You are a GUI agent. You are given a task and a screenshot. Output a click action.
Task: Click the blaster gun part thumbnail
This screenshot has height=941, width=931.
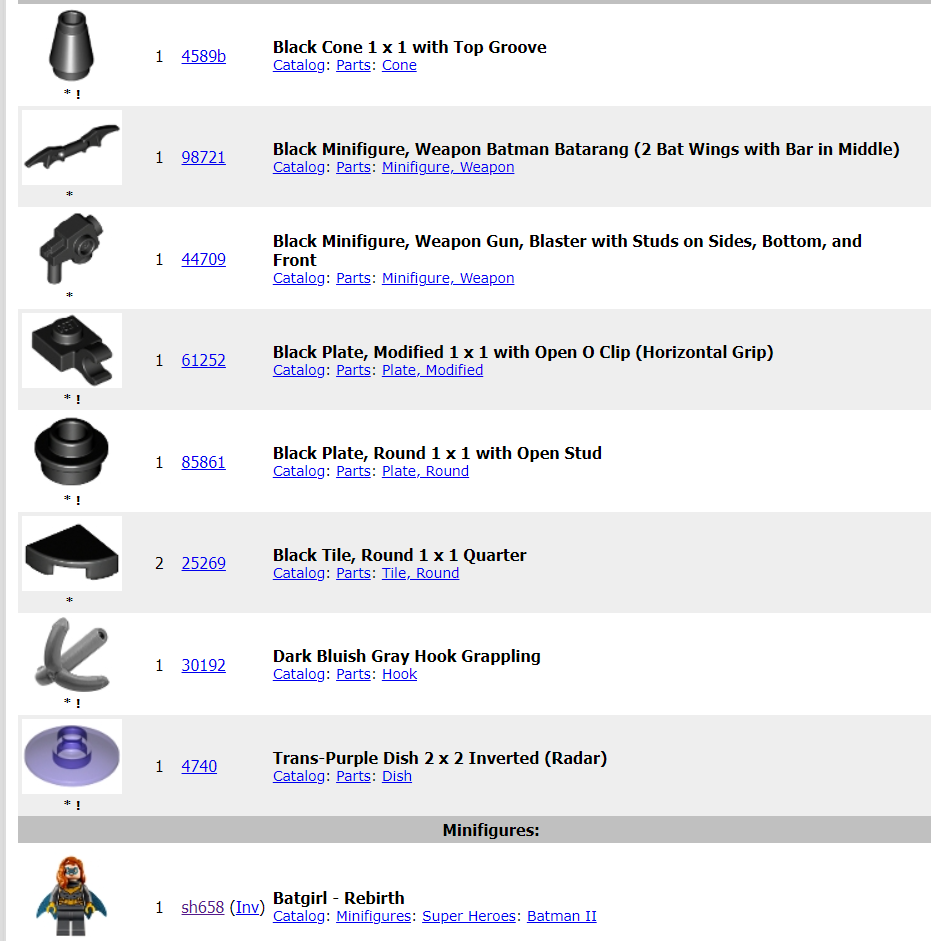click(71, 248)
